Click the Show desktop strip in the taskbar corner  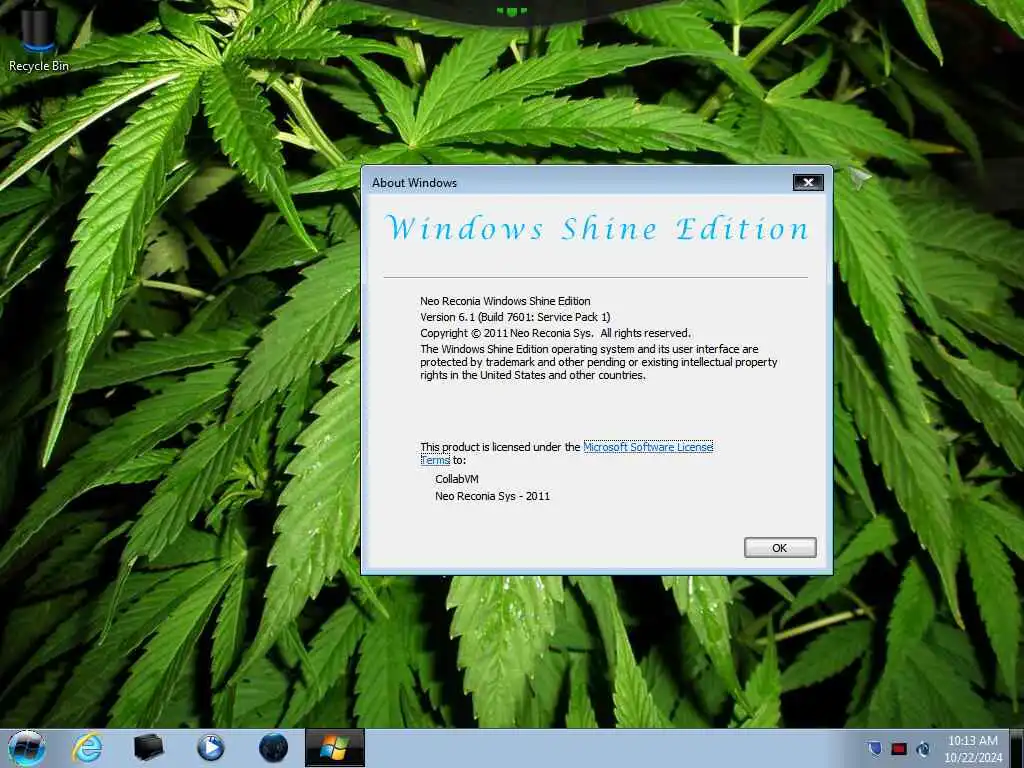pyautogui.click(x=1019, y=748)
